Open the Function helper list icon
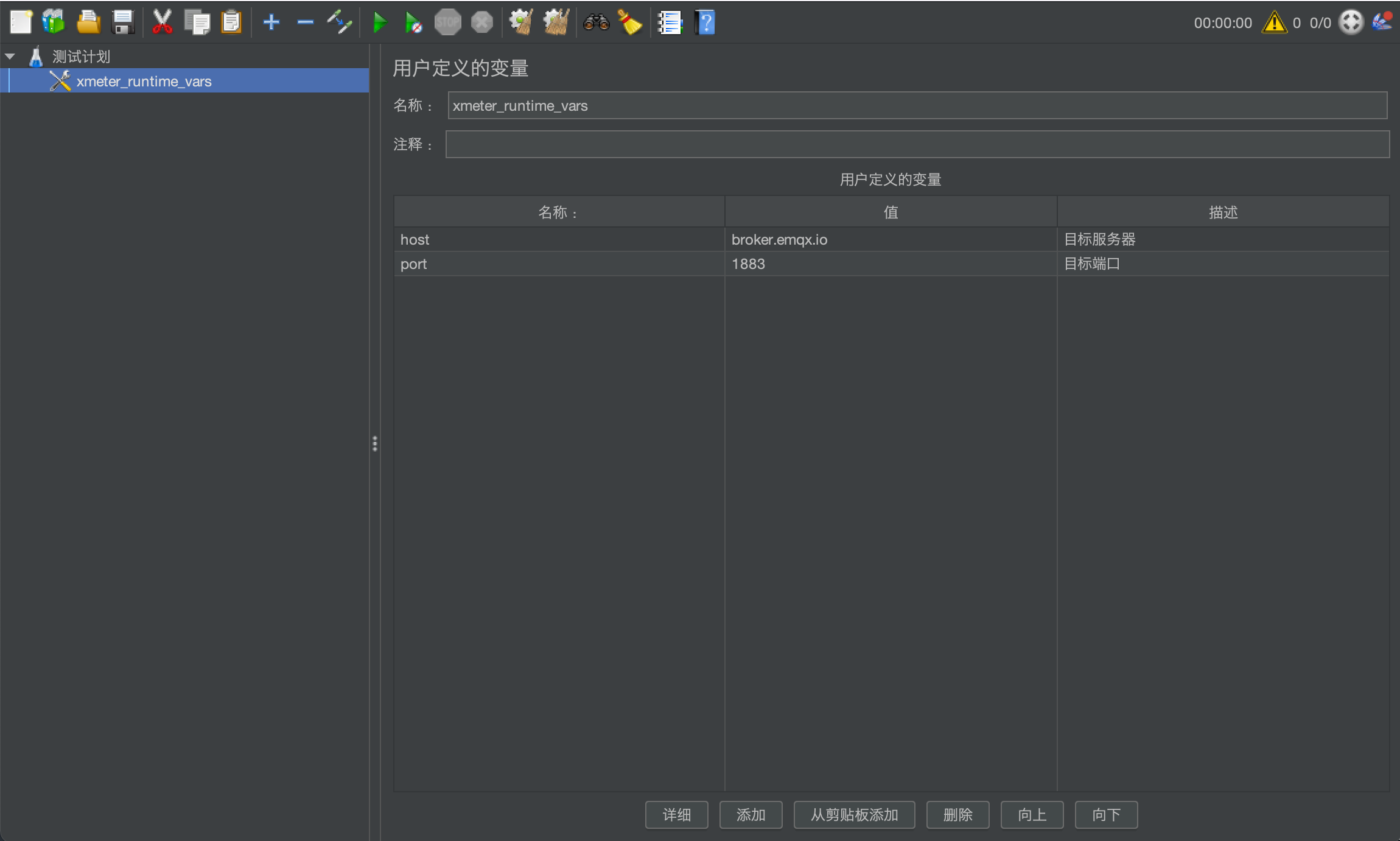This screenshot has width=1400, height=841. 670,23
